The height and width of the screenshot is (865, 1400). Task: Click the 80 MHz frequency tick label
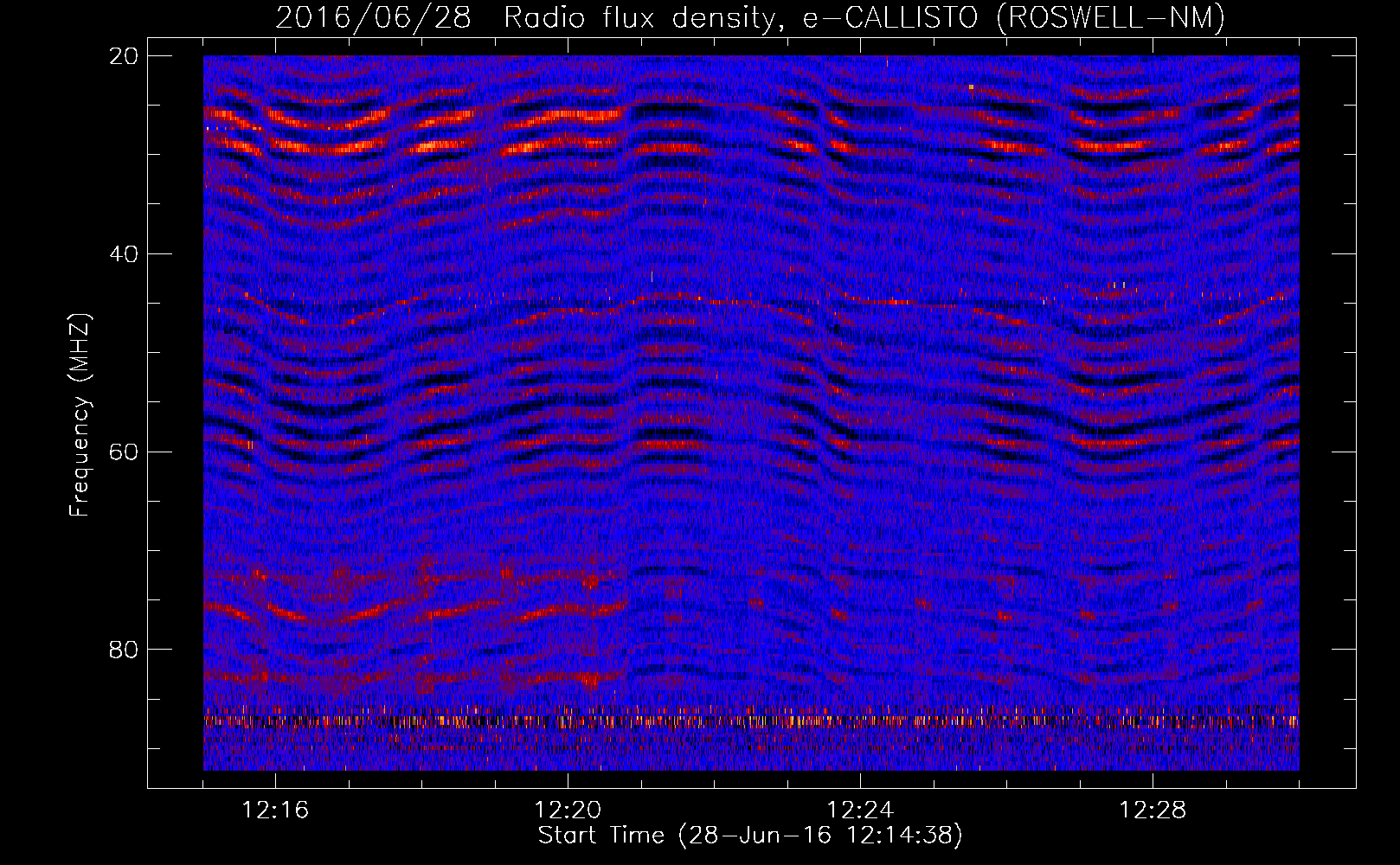[x=125, y=650]
